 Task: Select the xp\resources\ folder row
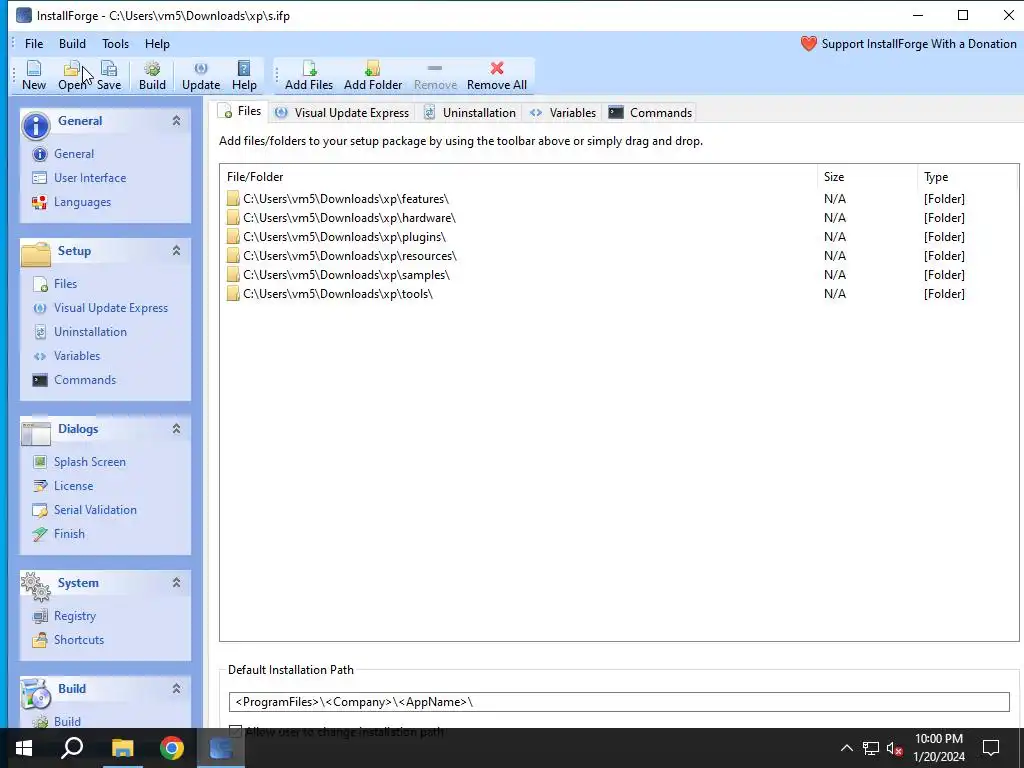(x=618, y=256)
